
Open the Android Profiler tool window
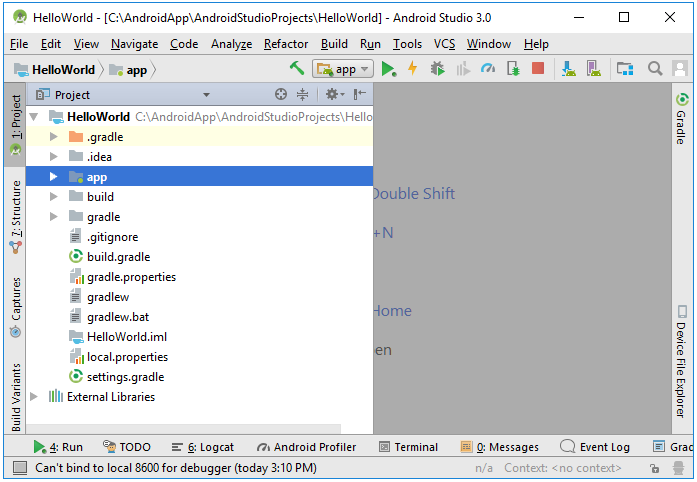306,446
